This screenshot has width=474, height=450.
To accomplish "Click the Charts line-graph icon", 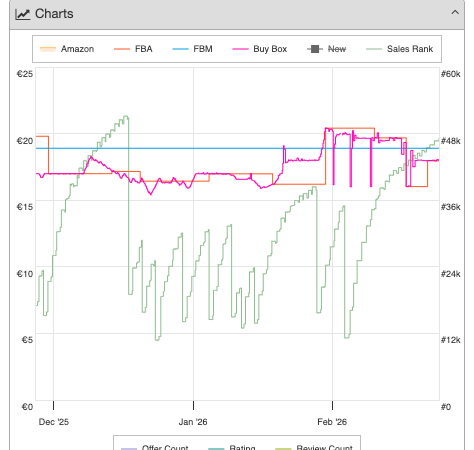I will (x=23, y=14).
